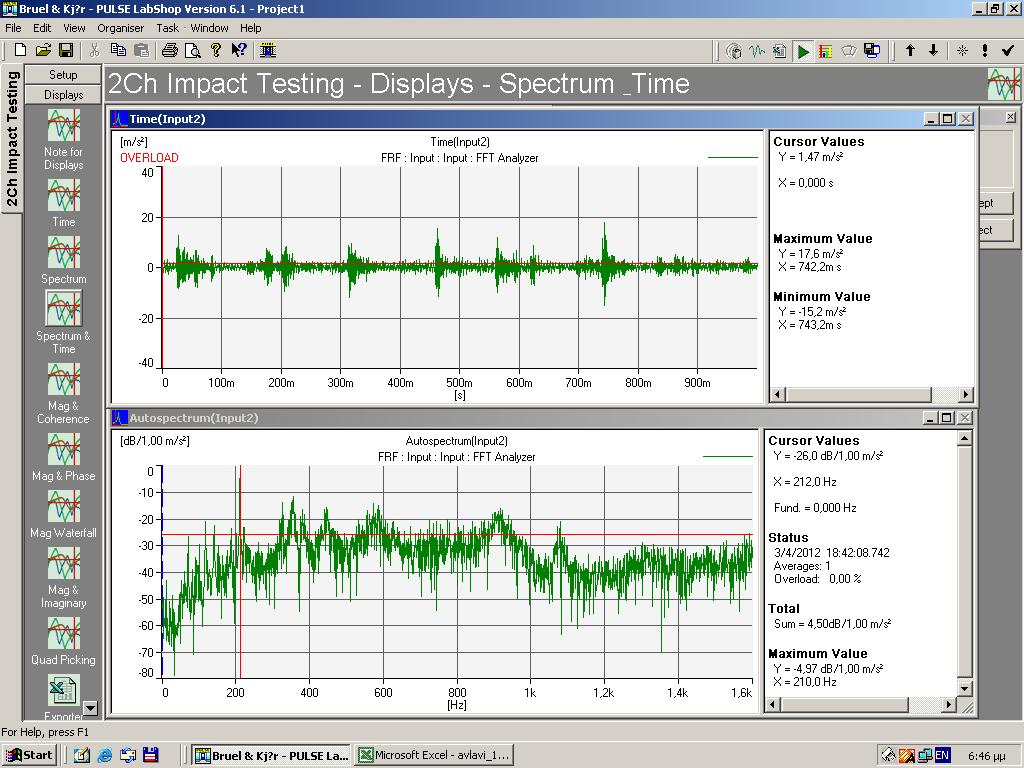Click the New document toolbar icon
This screenshot has width=1024, height=768.
[x=20, y=50]
